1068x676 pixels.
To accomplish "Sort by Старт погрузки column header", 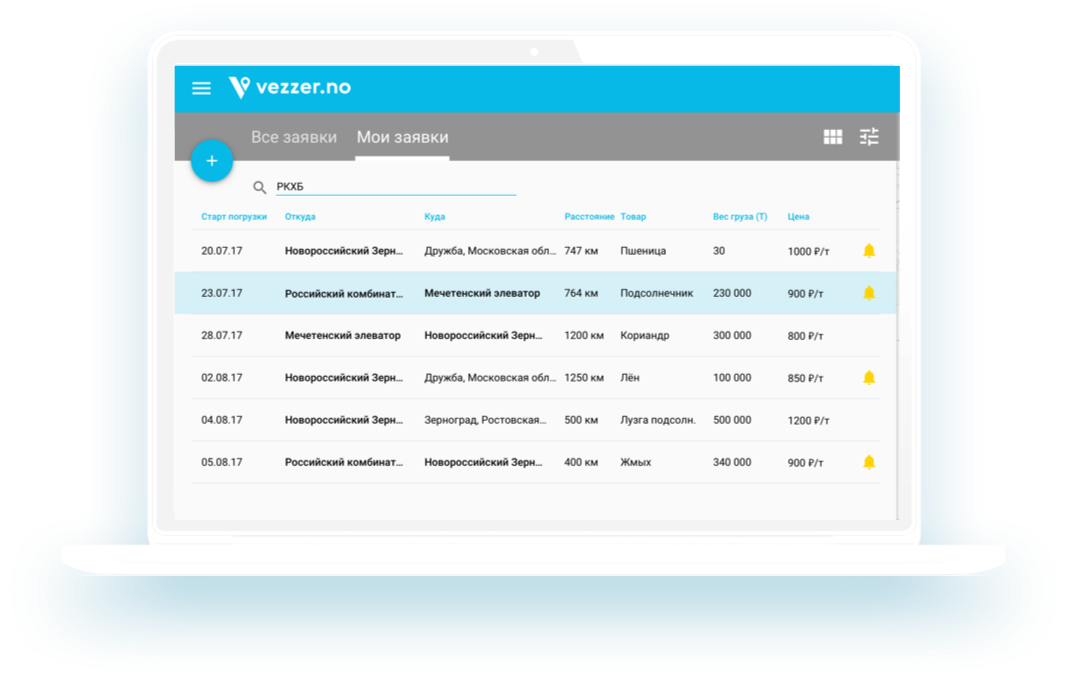I will (x=234, y=217).
